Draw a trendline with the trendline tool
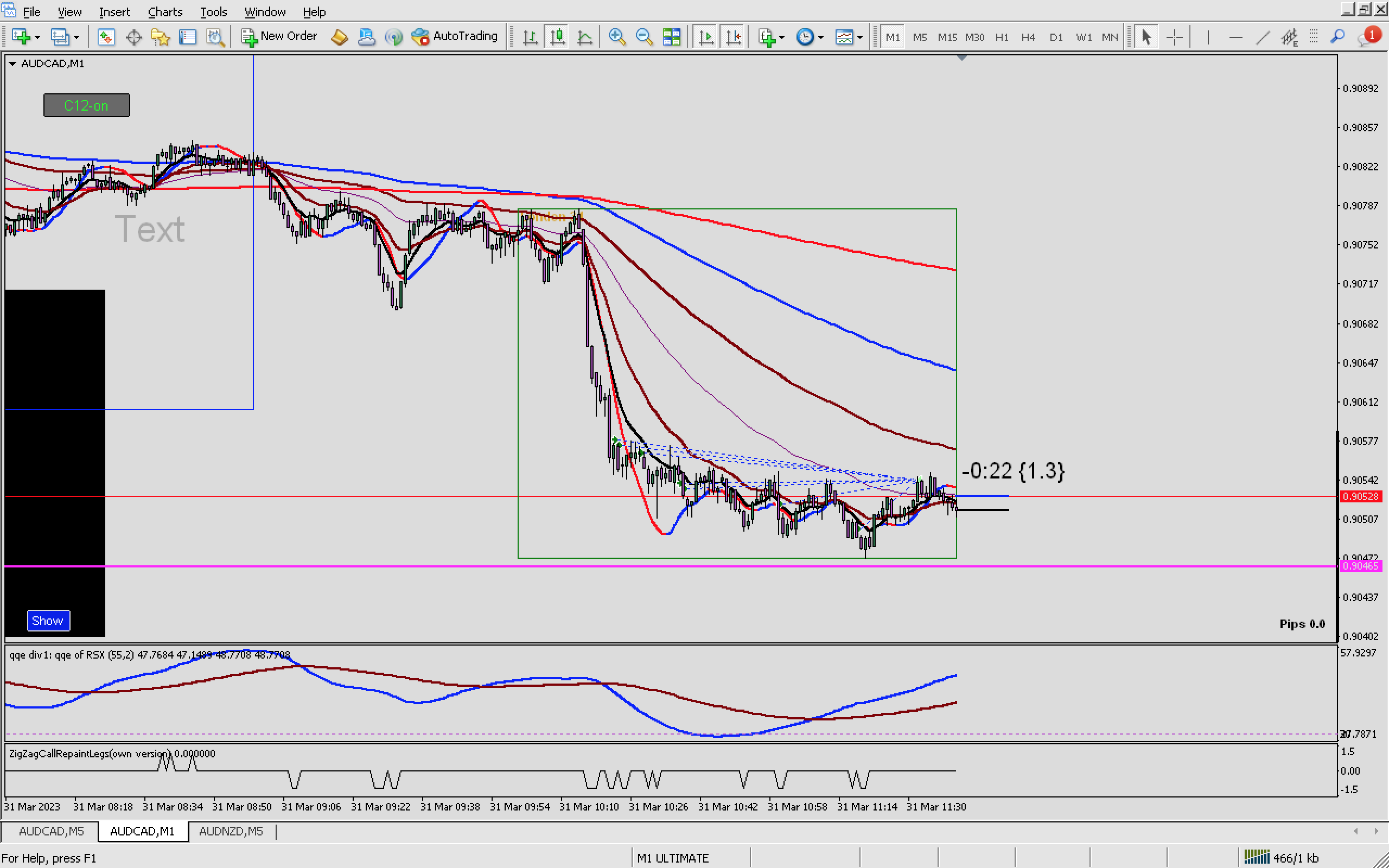 1262,37
